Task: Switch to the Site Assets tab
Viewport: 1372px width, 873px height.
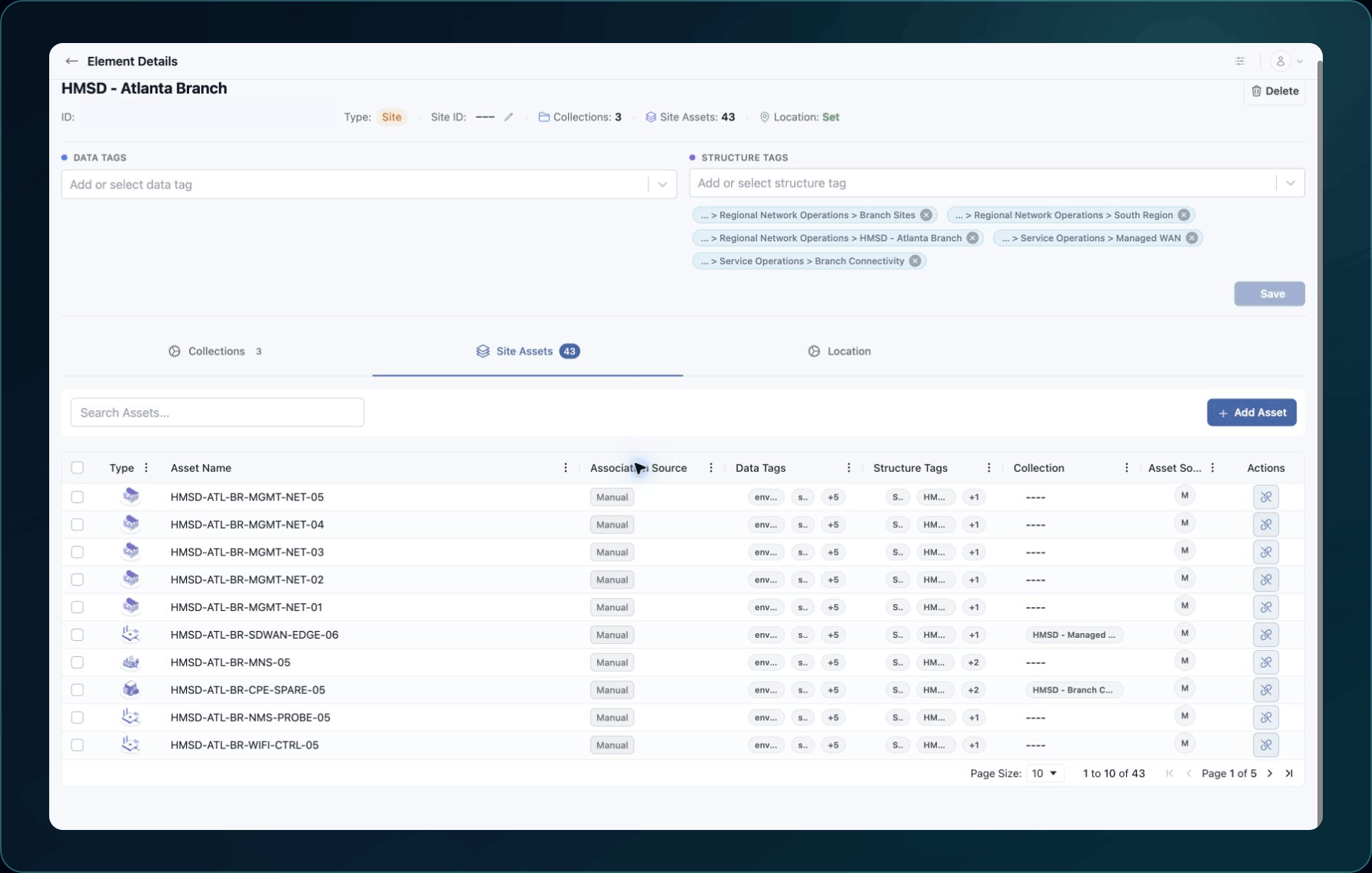Action: point(527,351)
